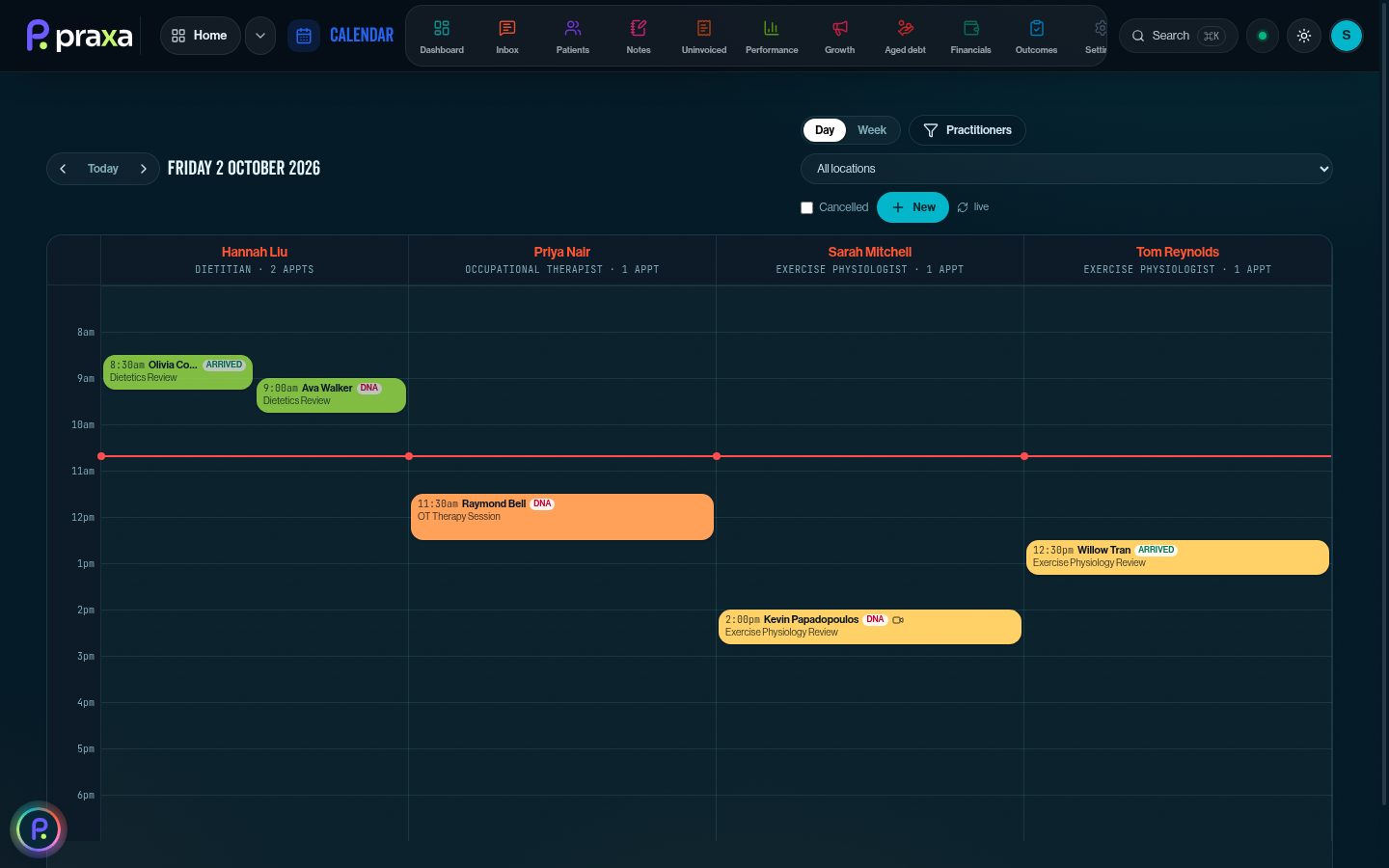Toggle the light/dark theme sun icon
Viewport: 1389px width, 868px height.
tap(1304, 36)
